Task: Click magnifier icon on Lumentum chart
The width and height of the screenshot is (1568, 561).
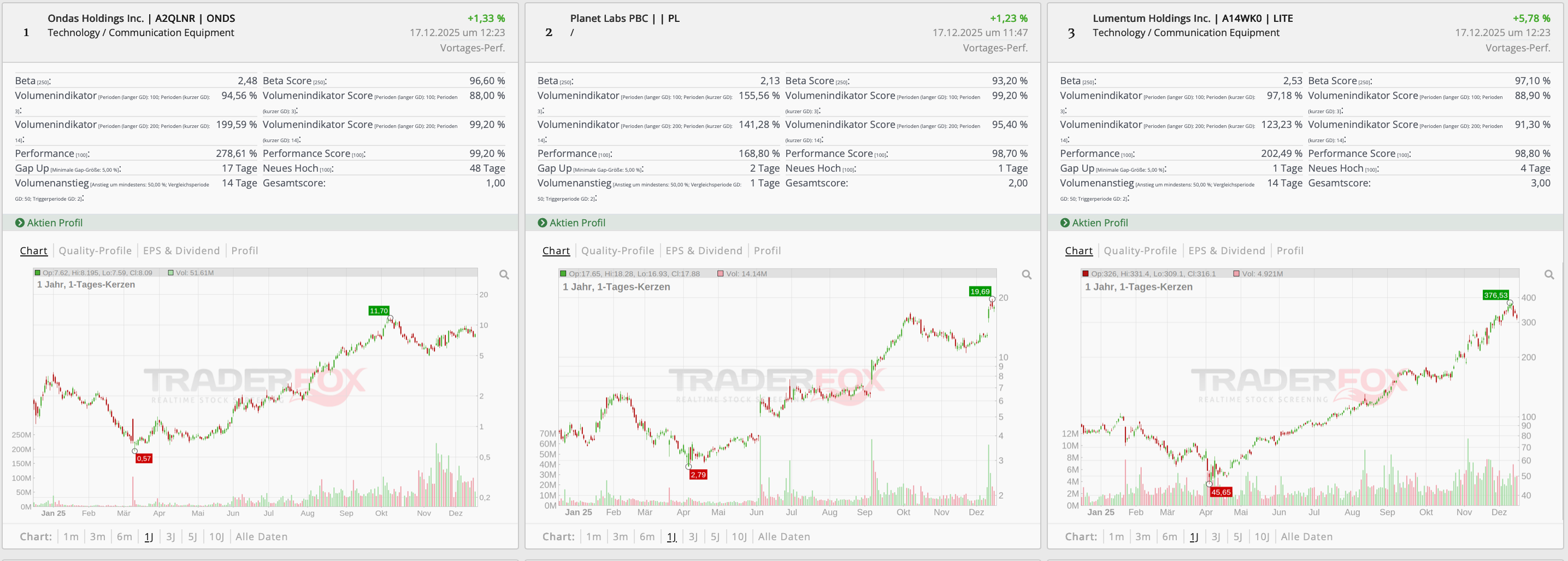Action: click(x=1549, y=274)
